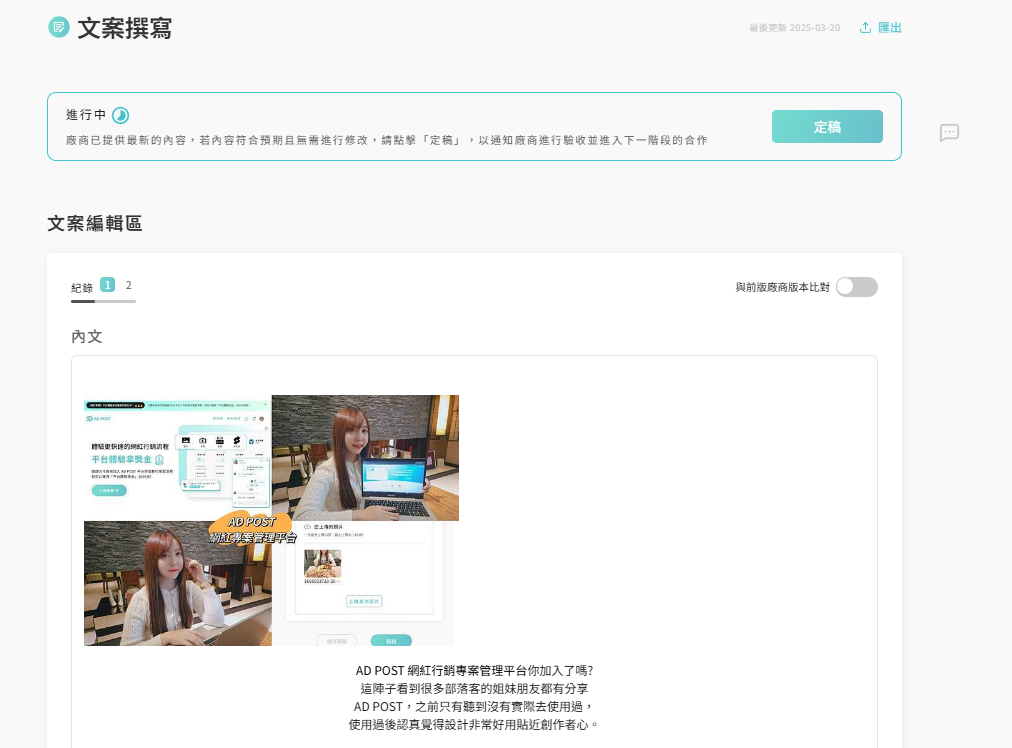
Task: Click the 最後更新 2025-03-20 date label
Action: (794, 28)
